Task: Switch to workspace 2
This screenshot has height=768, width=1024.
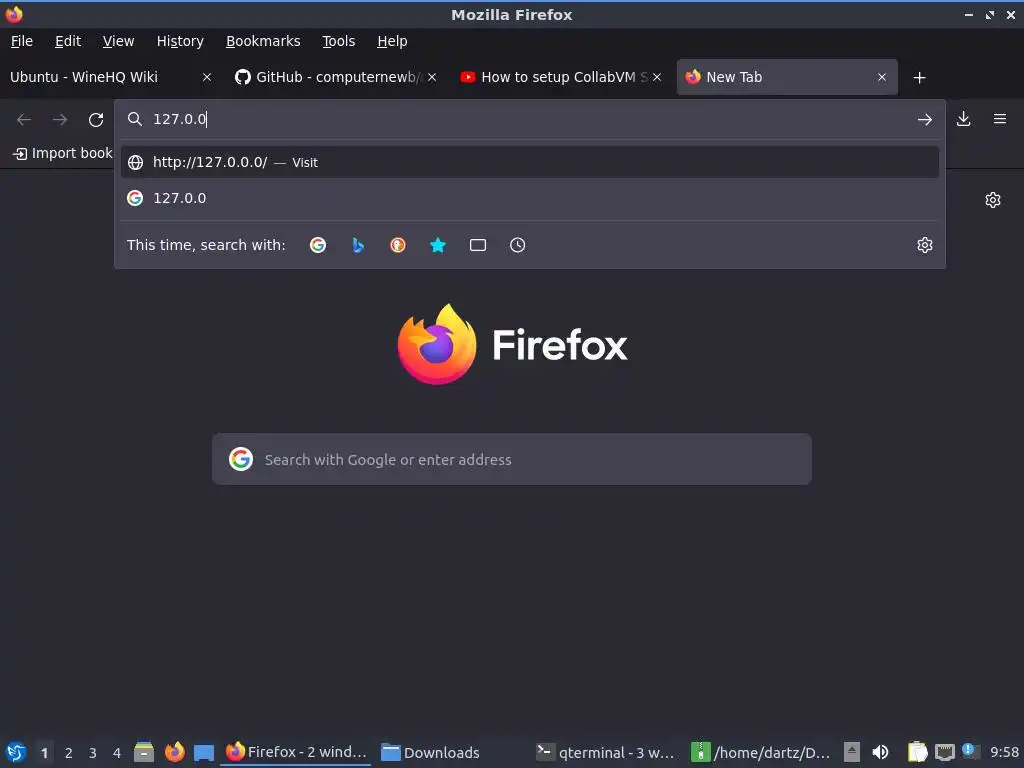Action: coord(69,753)
